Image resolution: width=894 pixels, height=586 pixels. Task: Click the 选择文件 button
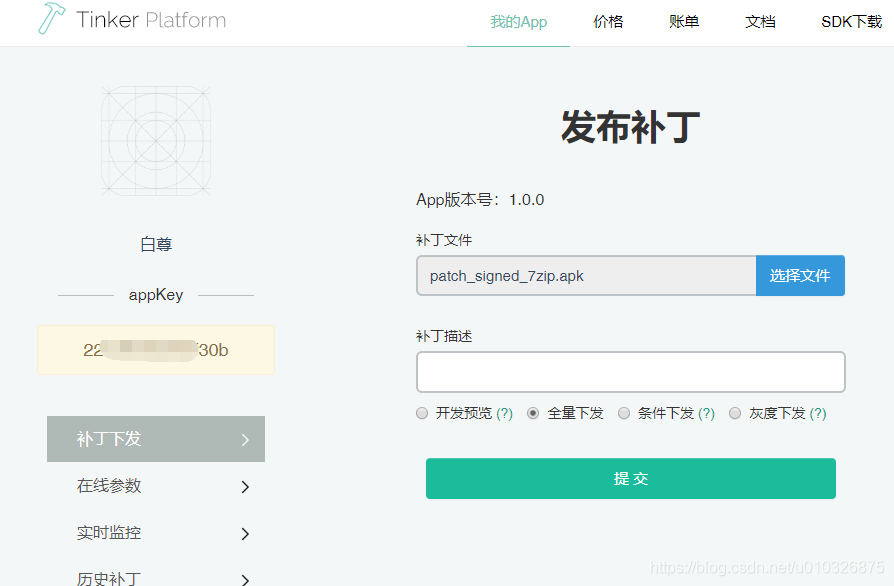pyautogui.click(x=800, y=275)
